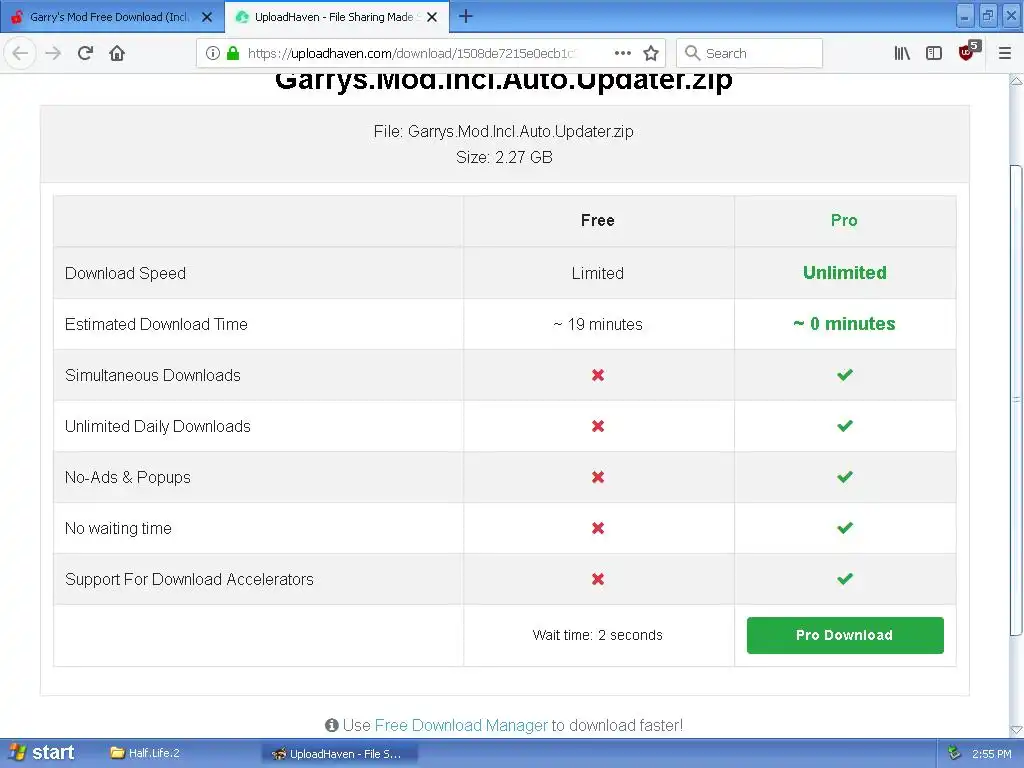This screenshot has height=768, width=1024.
Task: Open the uBlock Origin extension icon
Action: point(968,51)
